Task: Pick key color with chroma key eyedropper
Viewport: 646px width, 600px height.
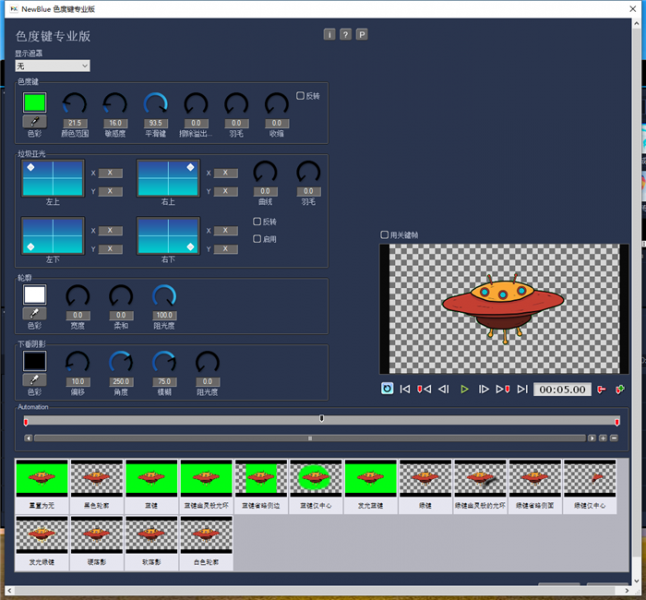Action: 35,122
